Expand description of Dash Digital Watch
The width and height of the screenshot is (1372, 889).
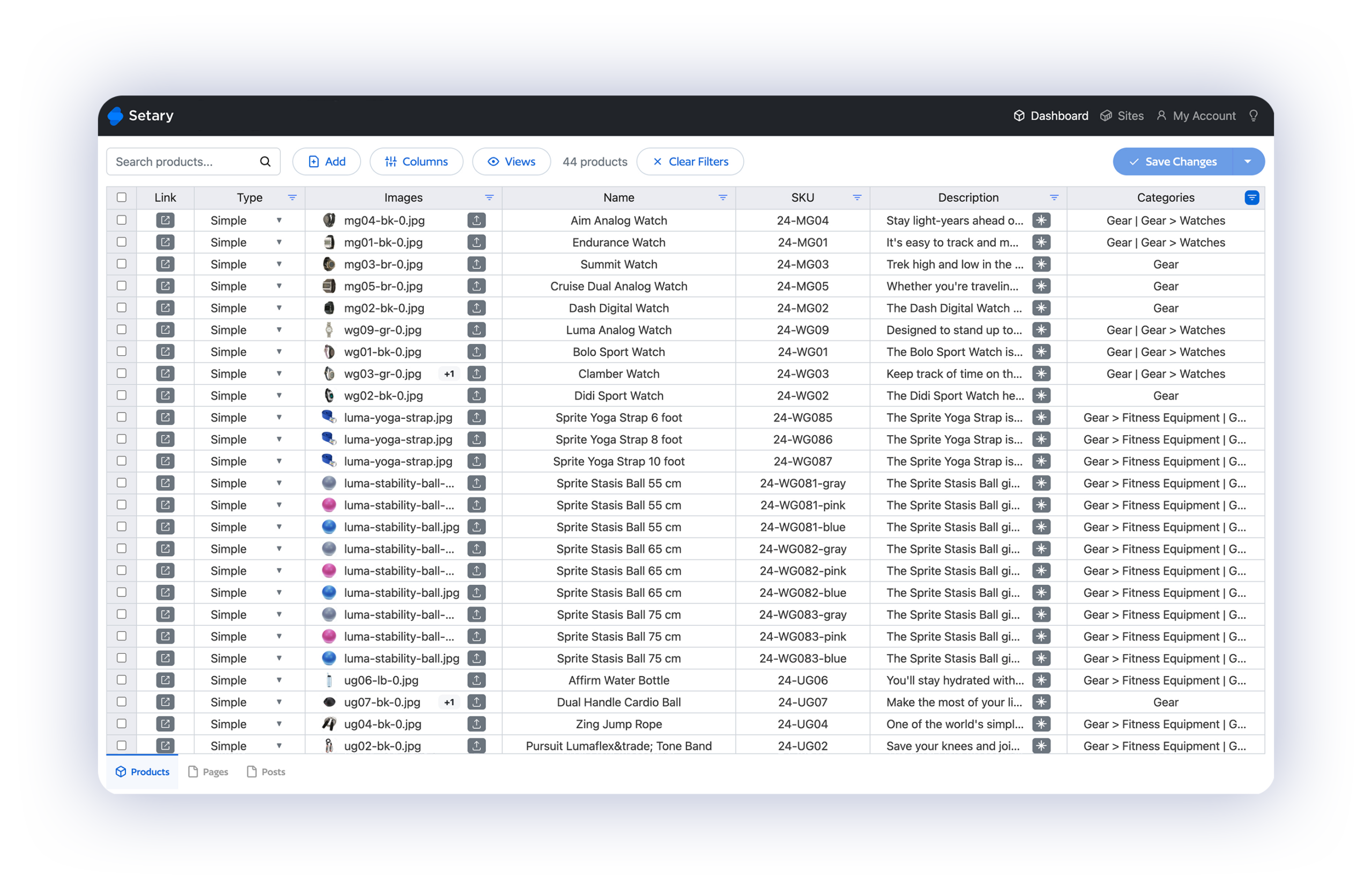tap(1041, 308)
